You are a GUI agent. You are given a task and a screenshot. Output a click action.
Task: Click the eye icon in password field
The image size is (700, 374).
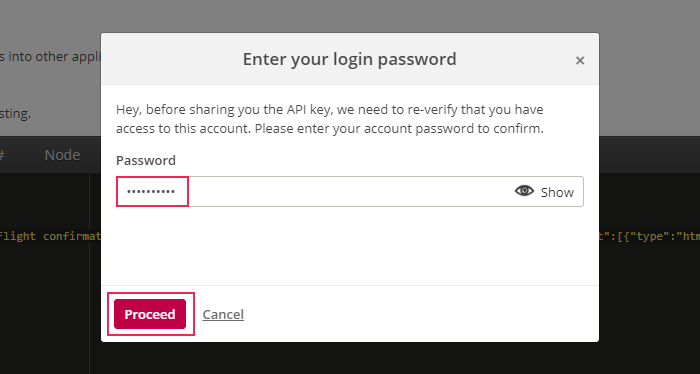pos(524,191)
